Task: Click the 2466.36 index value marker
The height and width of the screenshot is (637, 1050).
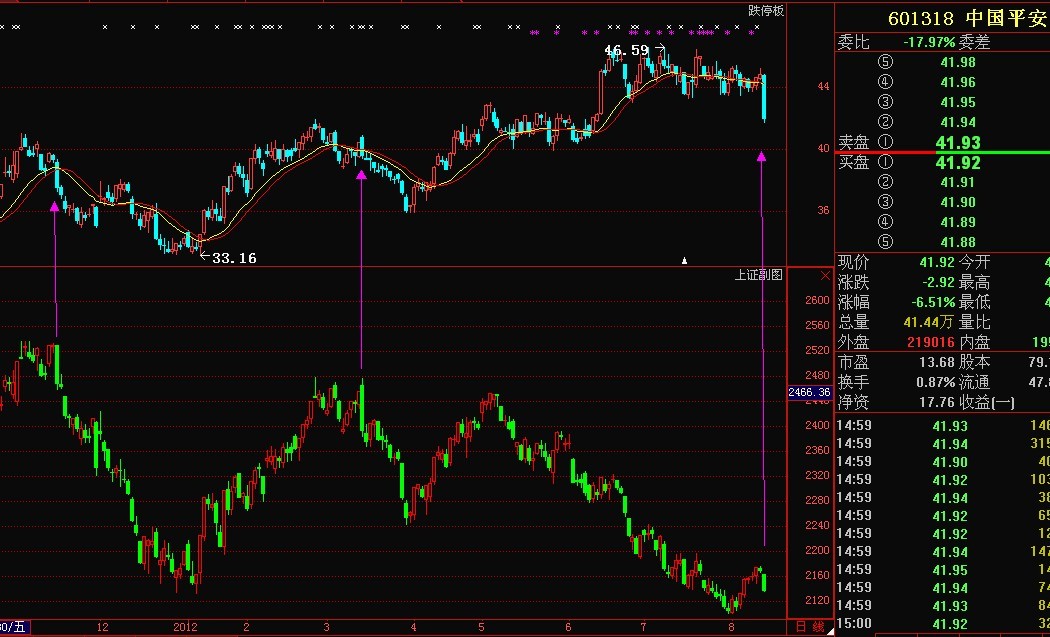Action: coord(810,393)
